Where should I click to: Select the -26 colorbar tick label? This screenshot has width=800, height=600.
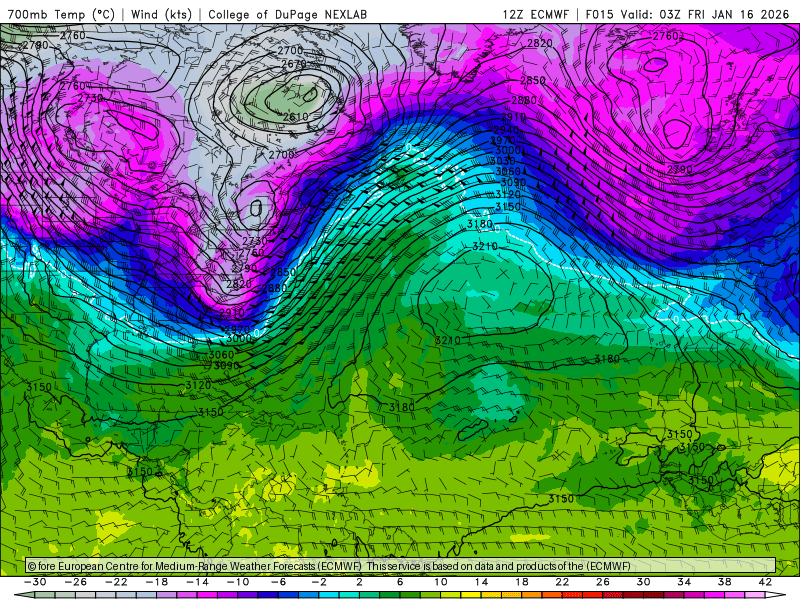[x=76, y=582]
